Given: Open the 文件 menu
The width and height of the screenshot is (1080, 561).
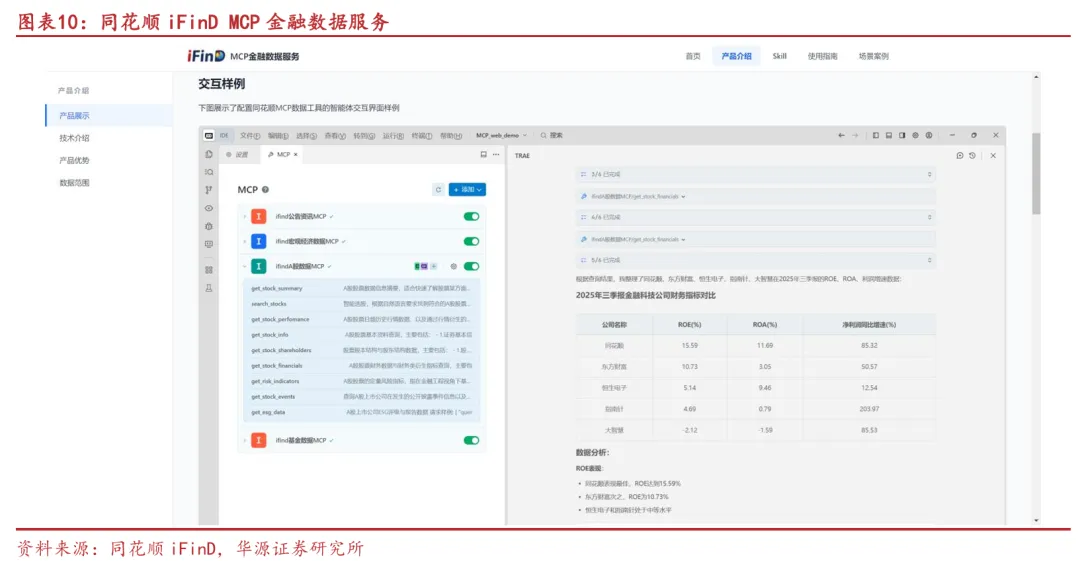Looking at the screenshot, I should [x=250, y=136].
